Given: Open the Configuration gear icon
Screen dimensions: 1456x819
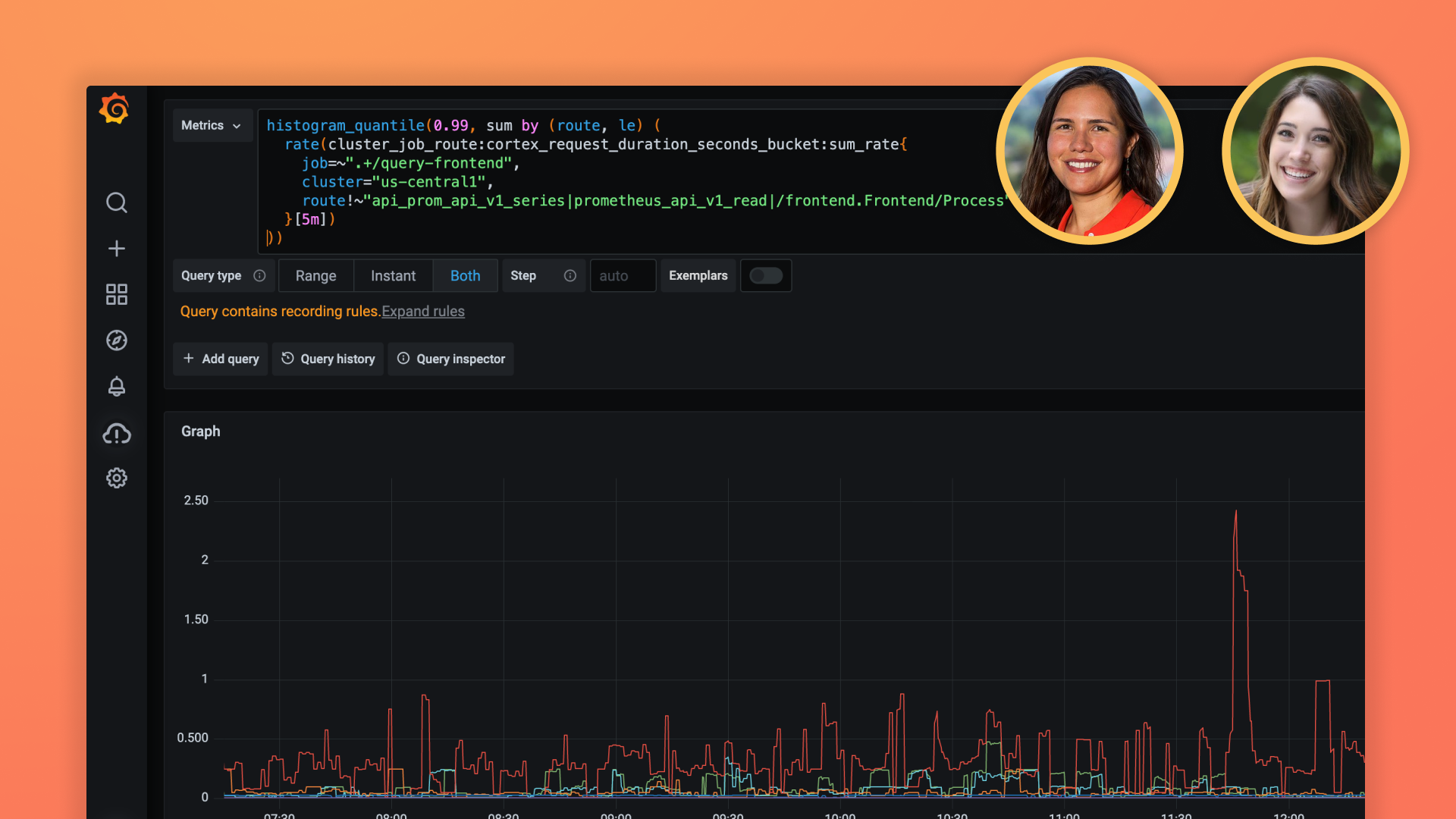Looking at the screenshot, I should (x=116, y=478).
